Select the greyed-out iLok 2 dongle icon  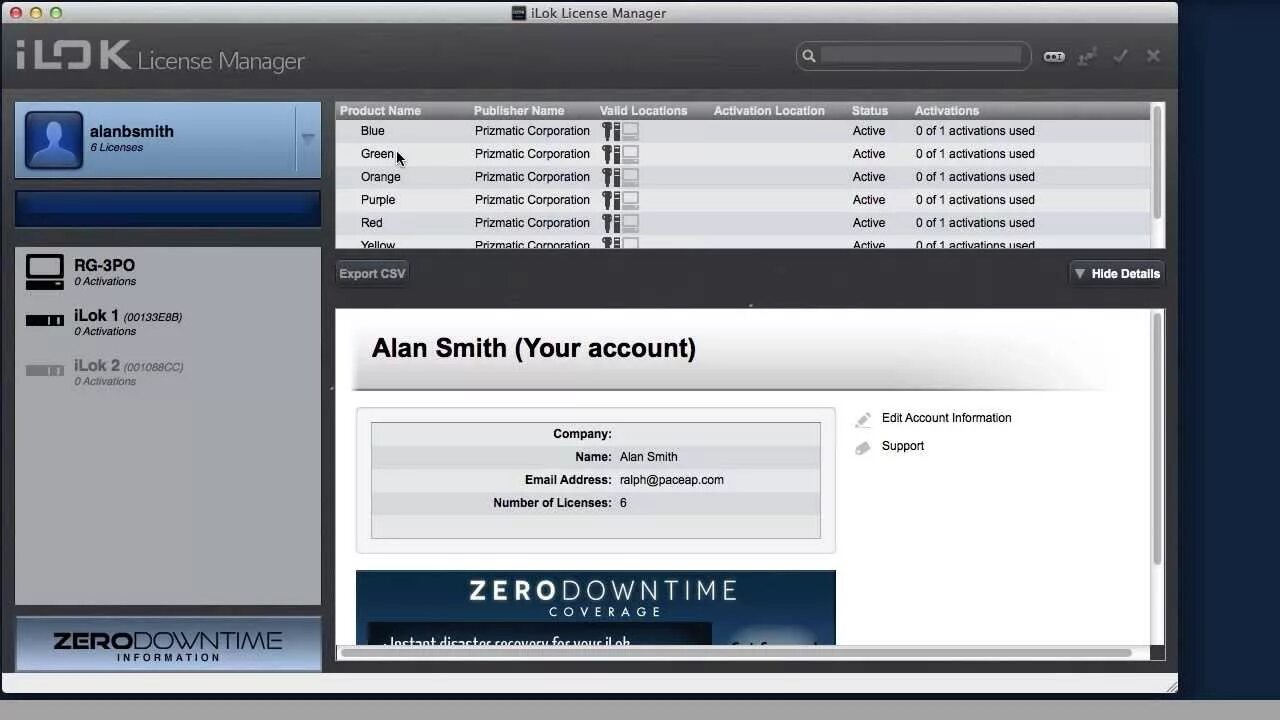[45, 370]
